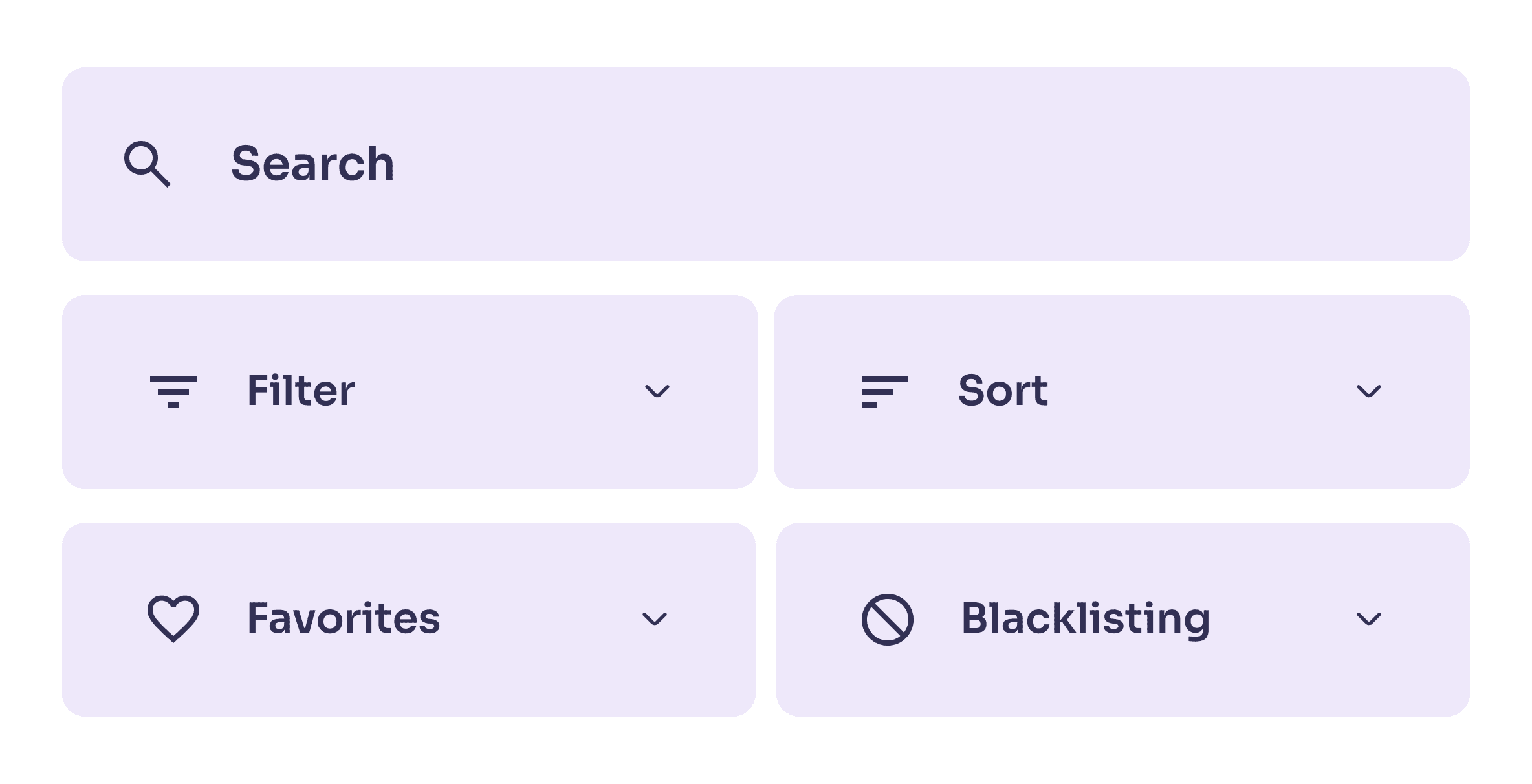Viewport: 1532px width, 784px height.
Task: Expand the Filter dropdown chevron
Action: click(x=657, y=391)
